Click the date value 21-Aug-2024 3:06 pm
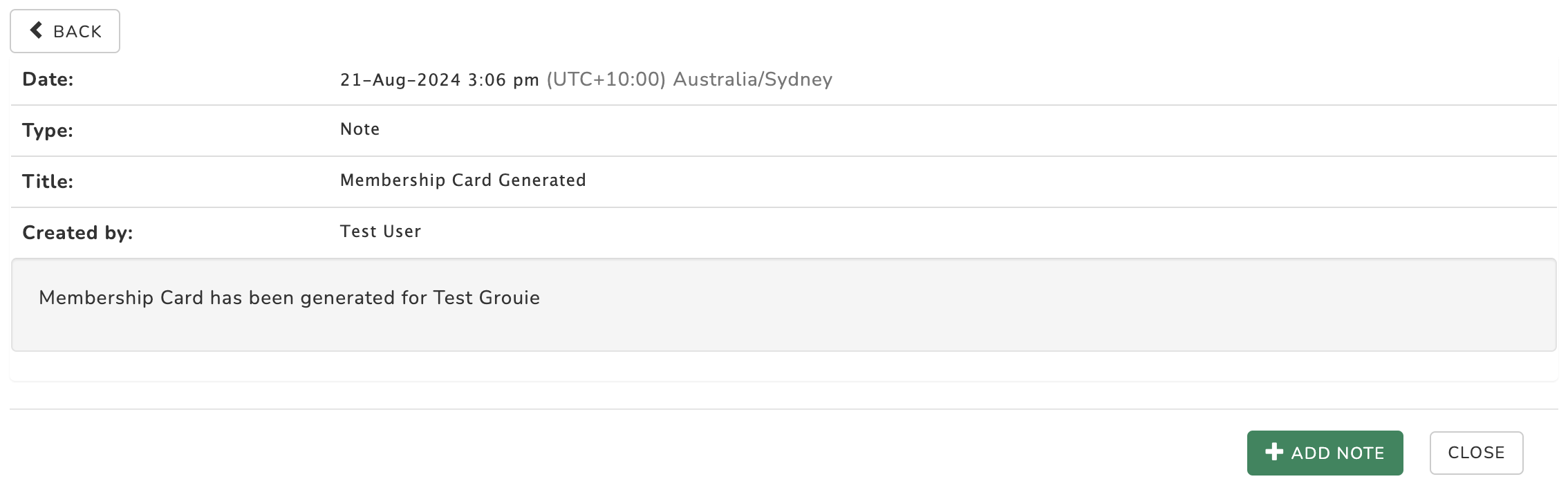The height and width of the screenshot is (499, 1568). pyautogui.click(x=439, y=79)
